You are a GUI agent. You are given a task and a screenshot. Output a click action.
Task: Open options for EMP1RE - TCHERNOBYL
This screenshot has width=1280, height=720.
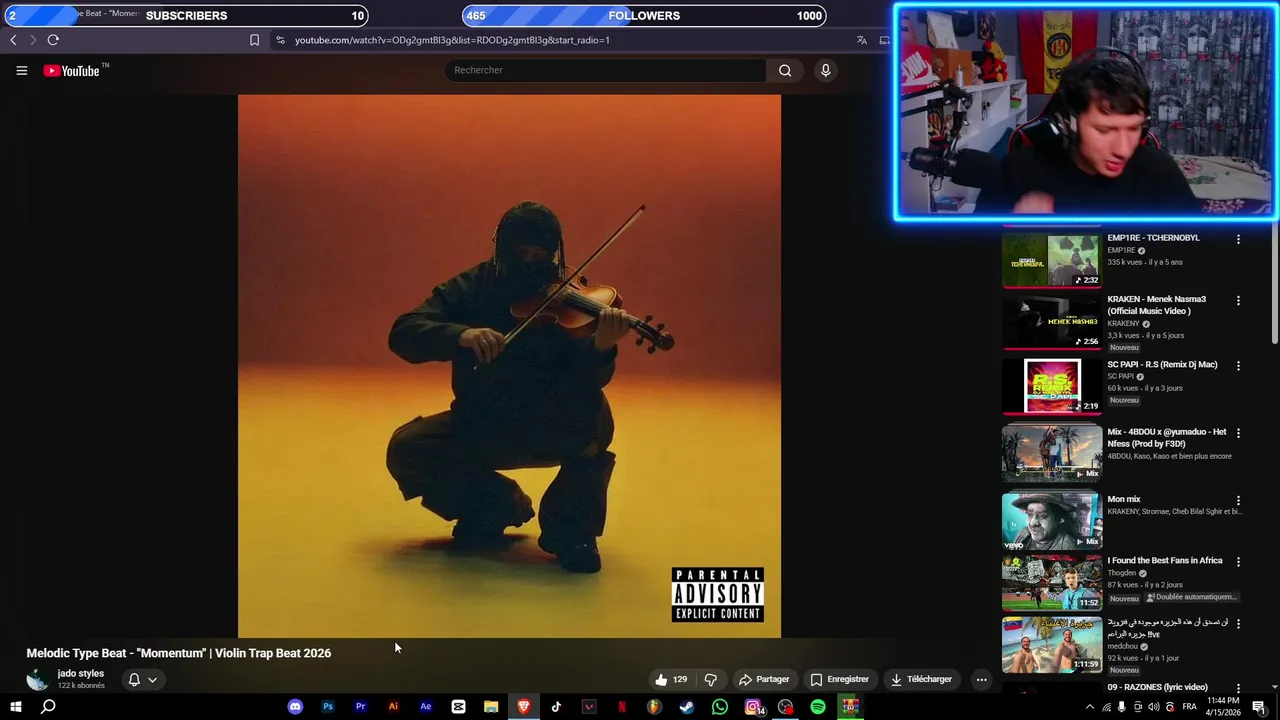[1238, 239]
